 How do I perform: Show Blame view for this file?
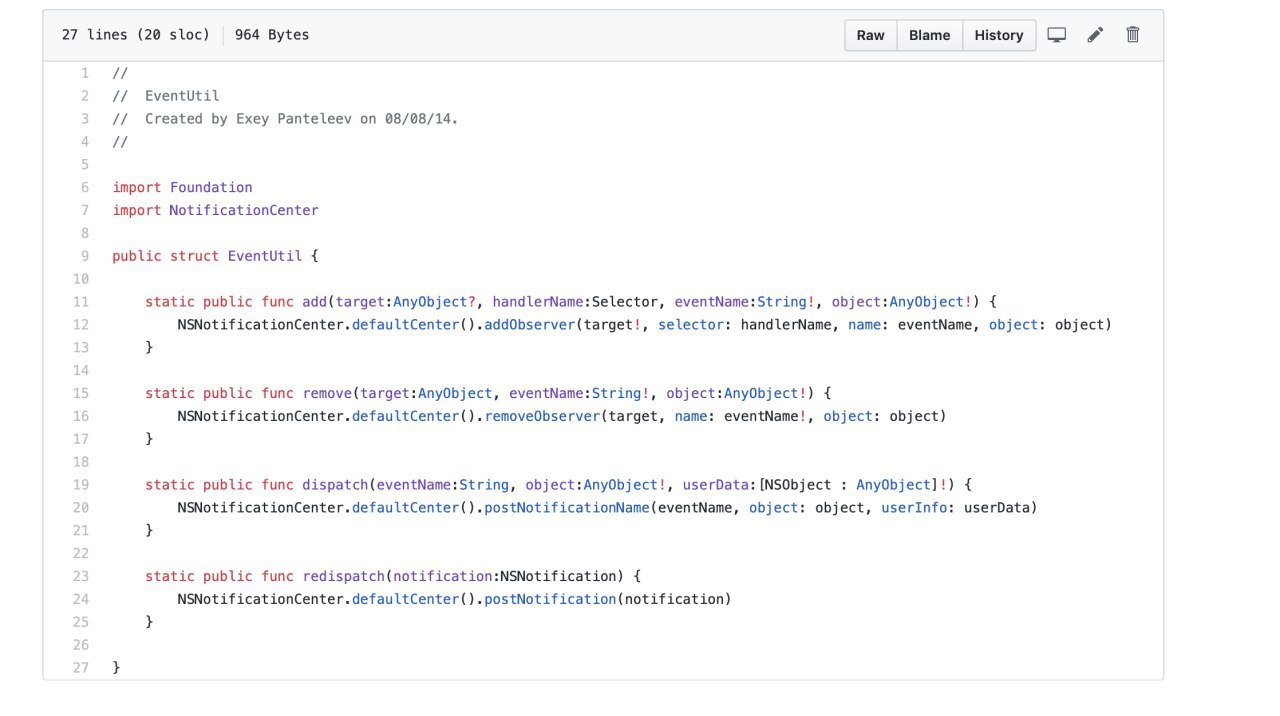click(929, 35)
